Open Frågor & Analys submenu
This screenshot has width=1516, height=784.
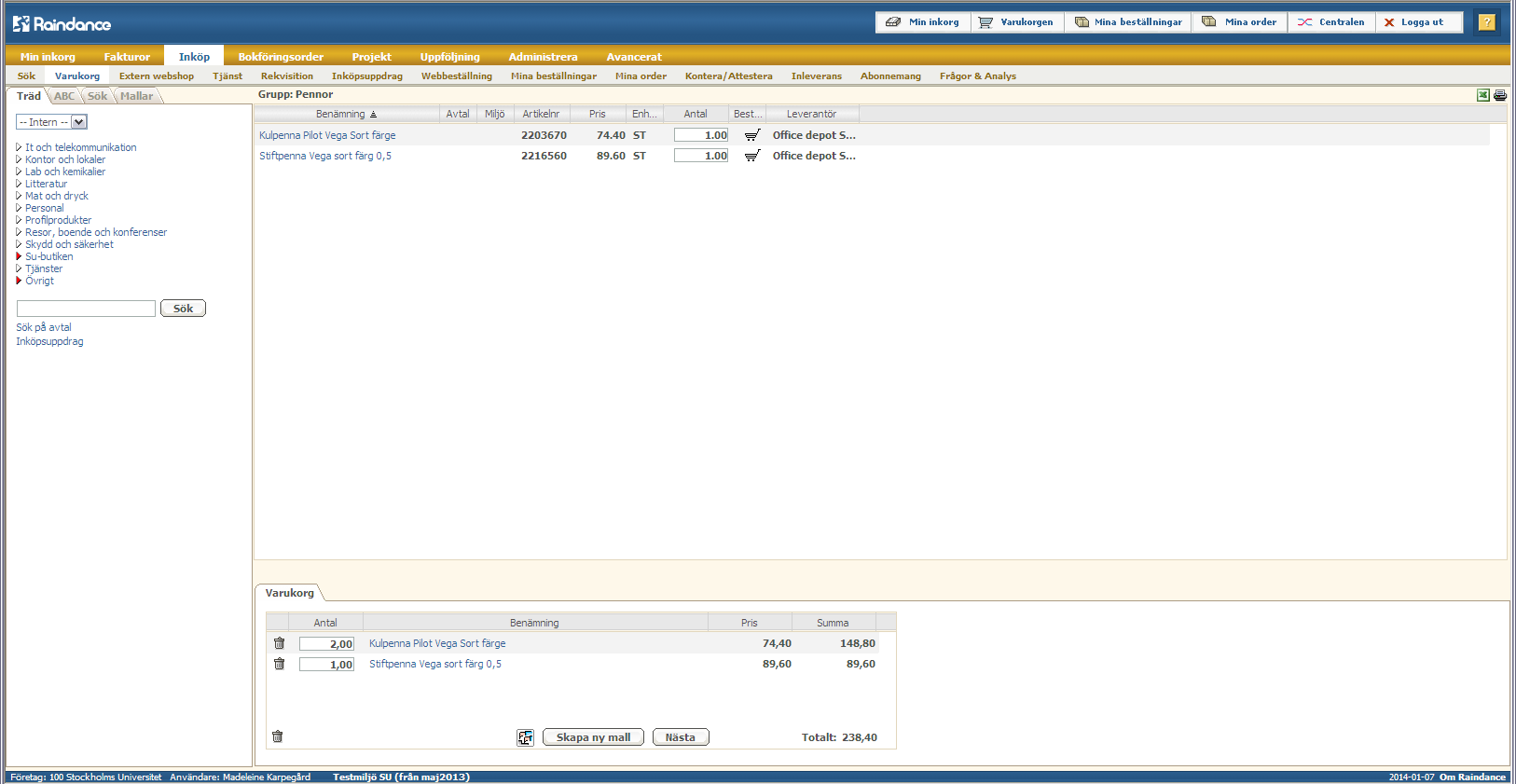[978, 76]
